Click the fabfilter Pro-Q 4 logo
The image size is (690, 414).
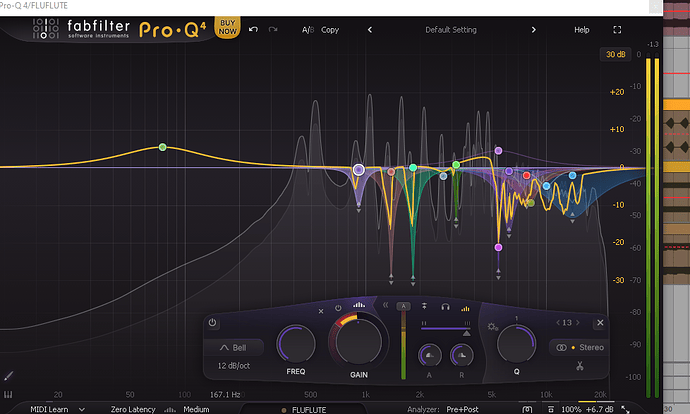119,29
